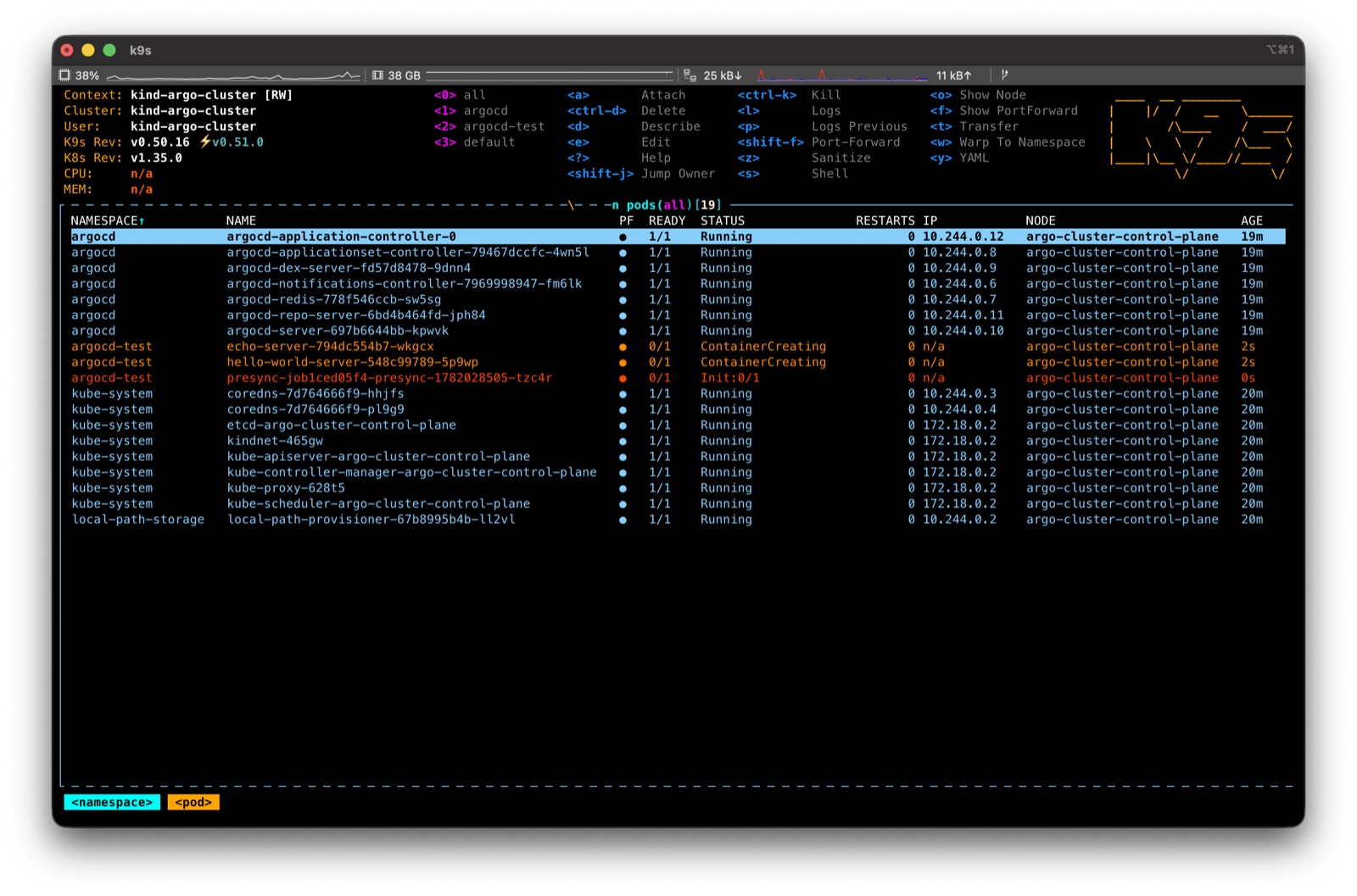1357x896 pixels.
Task: Click the v0.51.0 update version text
Action: click(237, 142)
